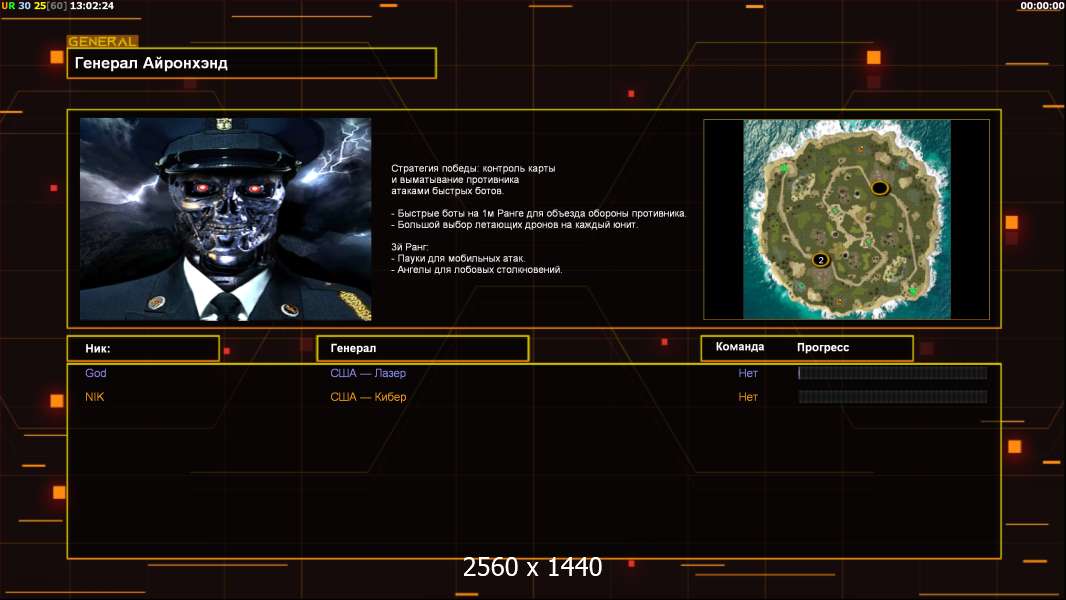The width and height of the screenshot is (1066, 600).
Task: Open team value Нет in God's row
Action: point(748,373)
